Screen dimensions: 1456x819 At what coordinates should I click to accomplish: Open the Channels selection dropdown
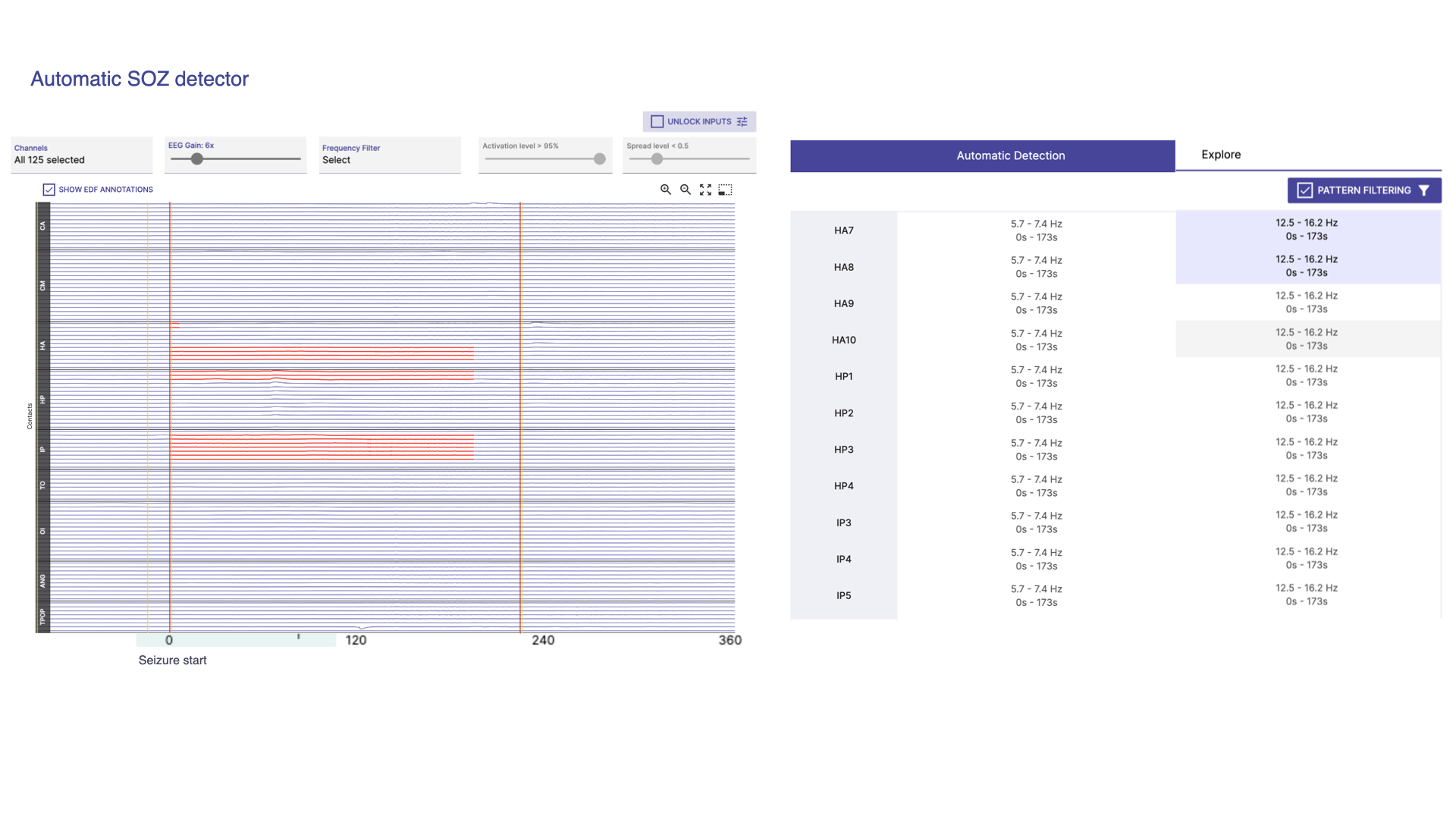tap(81, 155)
